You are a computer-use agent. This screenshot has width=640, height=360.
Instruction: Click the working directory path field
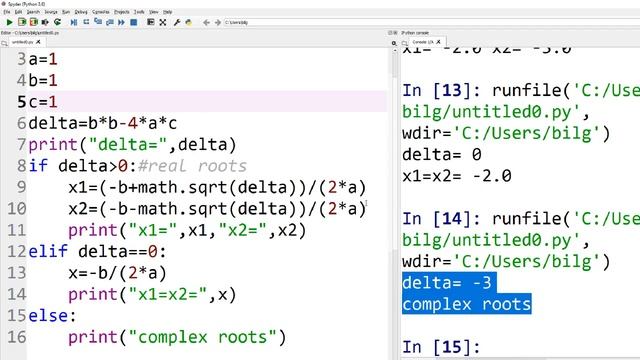pos(431,22)
